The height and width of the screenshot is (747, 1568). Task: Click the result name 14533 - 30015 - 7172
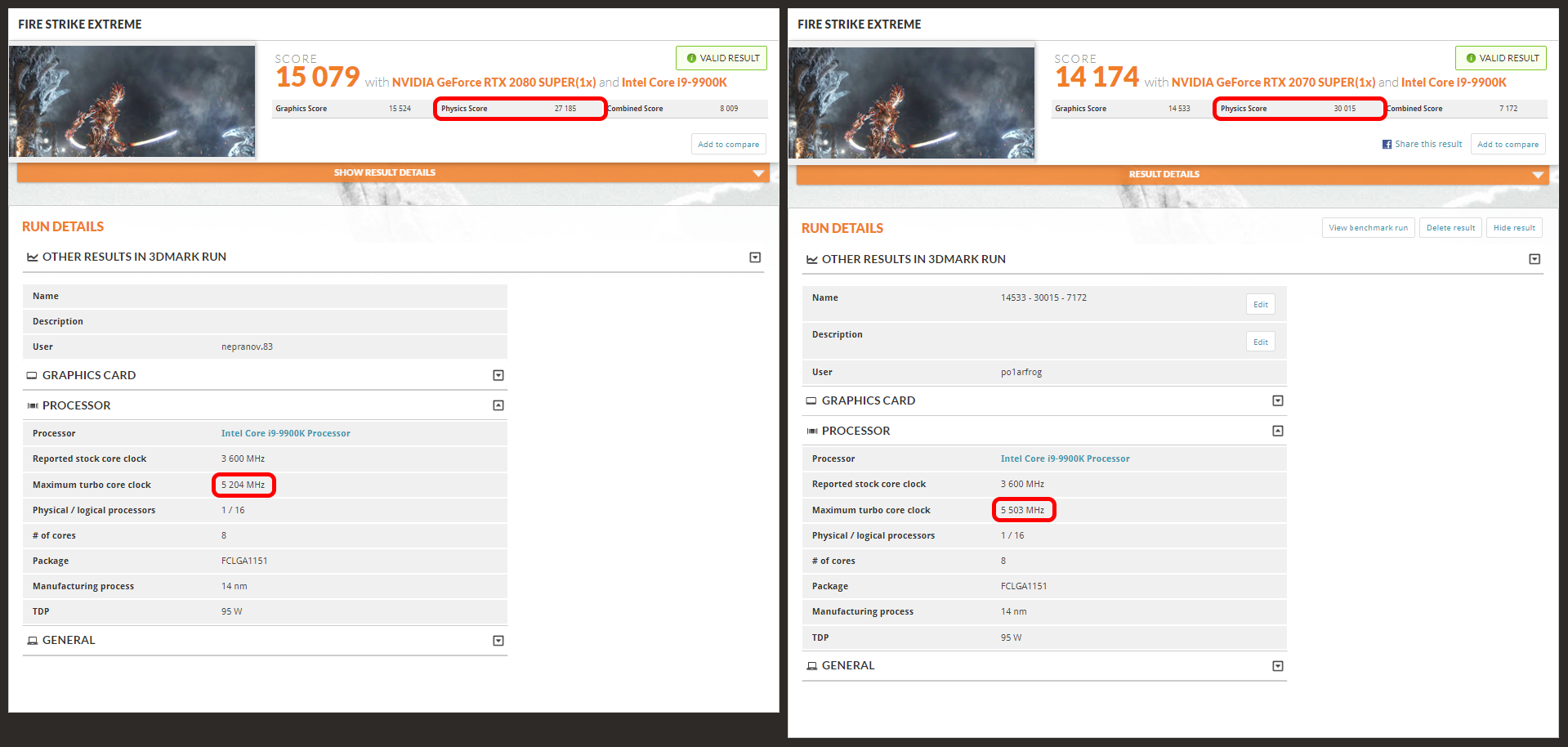coord(1043,297)
